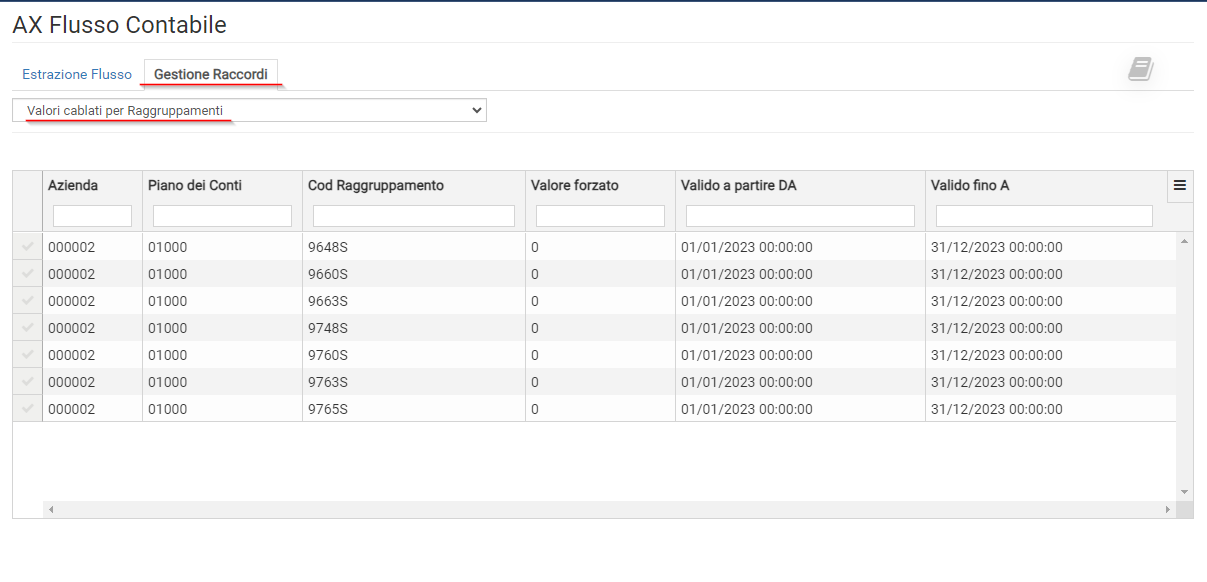This screenshot has width=1207, height=582.
Task: Click checkmark icon for row 9760S
Action: click(28, 354)
